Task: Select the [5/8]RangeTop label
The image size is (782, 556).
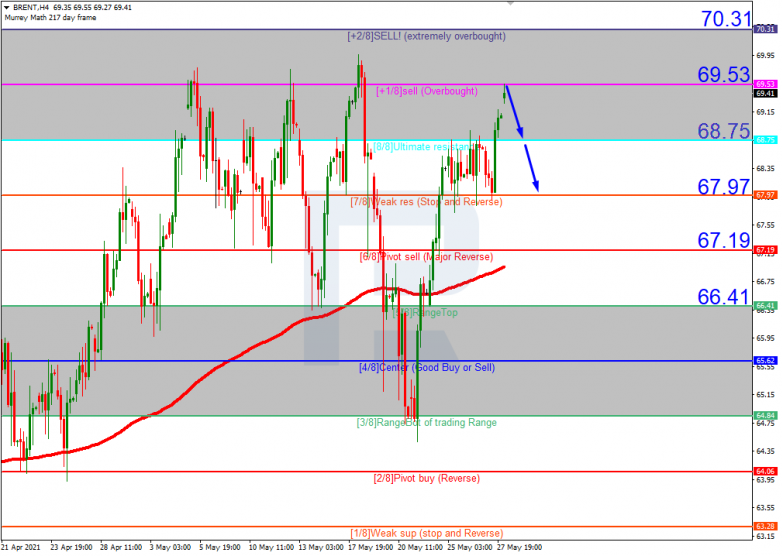Action: pyautogui.click(x=425, y=312)
